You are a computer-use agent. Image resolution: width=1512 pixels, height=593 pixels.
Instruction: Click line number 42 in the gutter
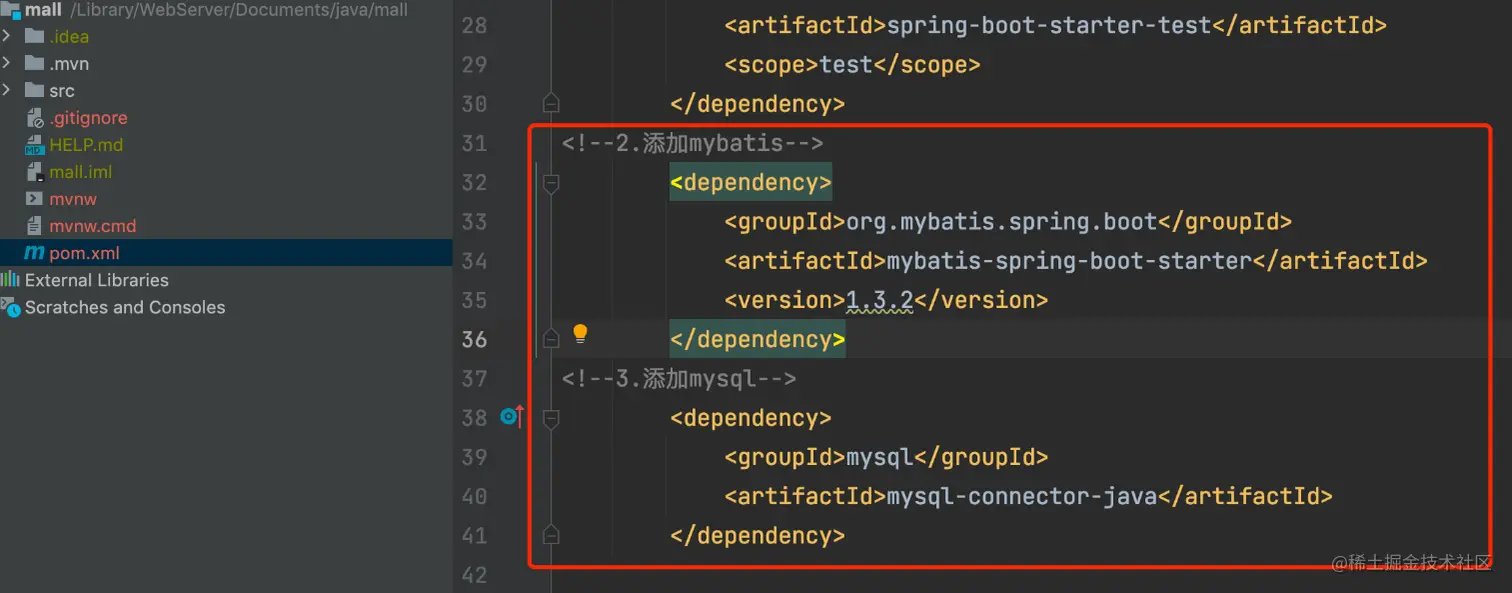474,575
